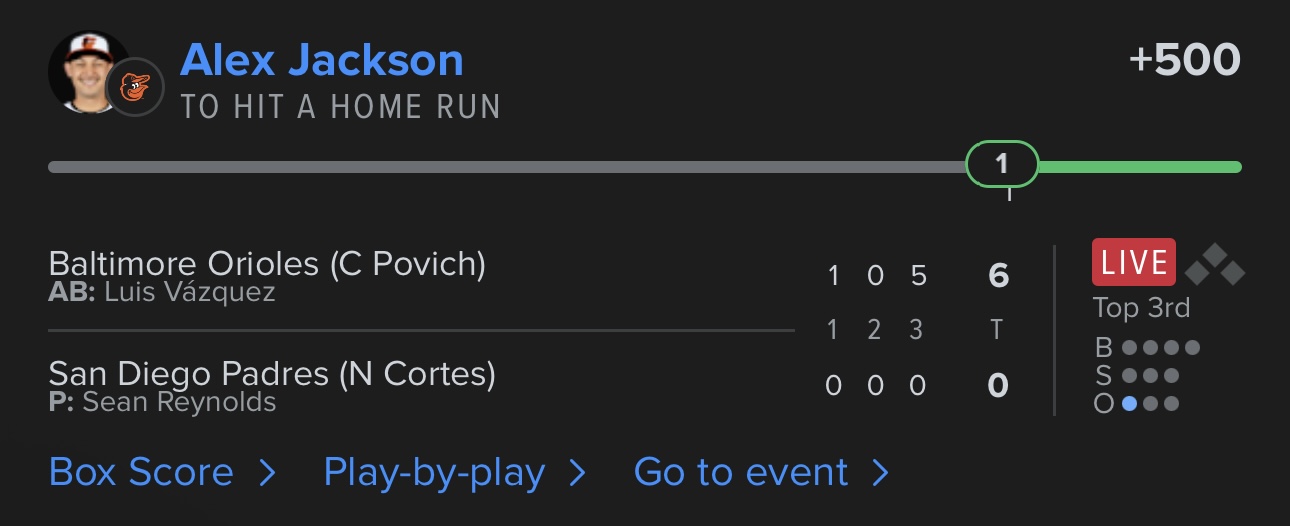Click the balls count indicator dots
The height and width of the screenshot is (526, 1290).
(x=1160, y=348)
